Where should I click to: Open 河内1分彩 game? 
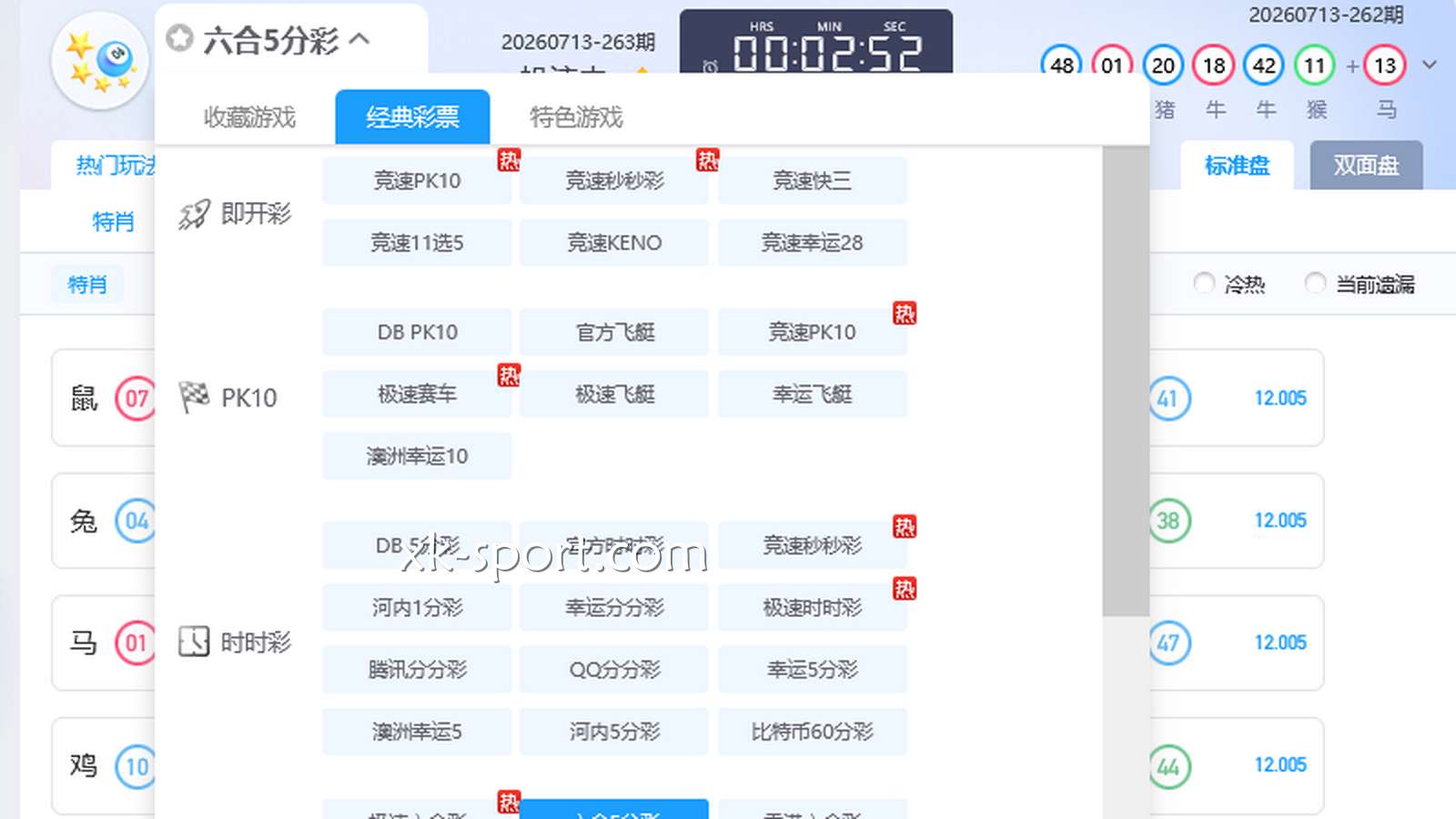pyautogui.click(x=417, y=607)
